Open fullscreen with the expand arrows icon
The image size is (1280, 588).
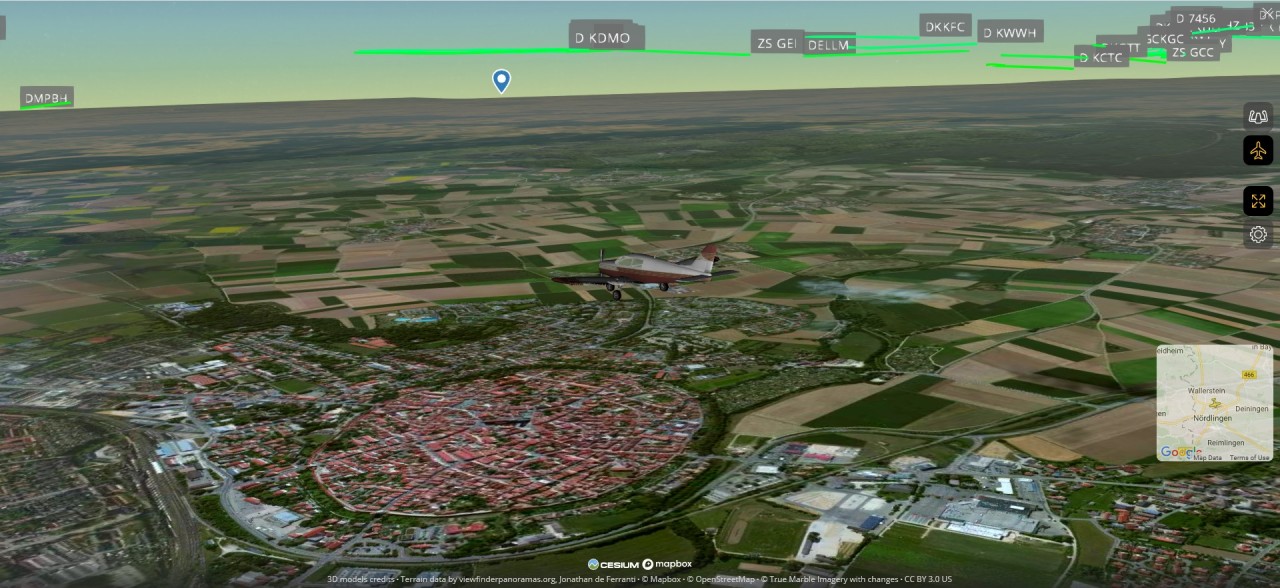pos(1258,201)
